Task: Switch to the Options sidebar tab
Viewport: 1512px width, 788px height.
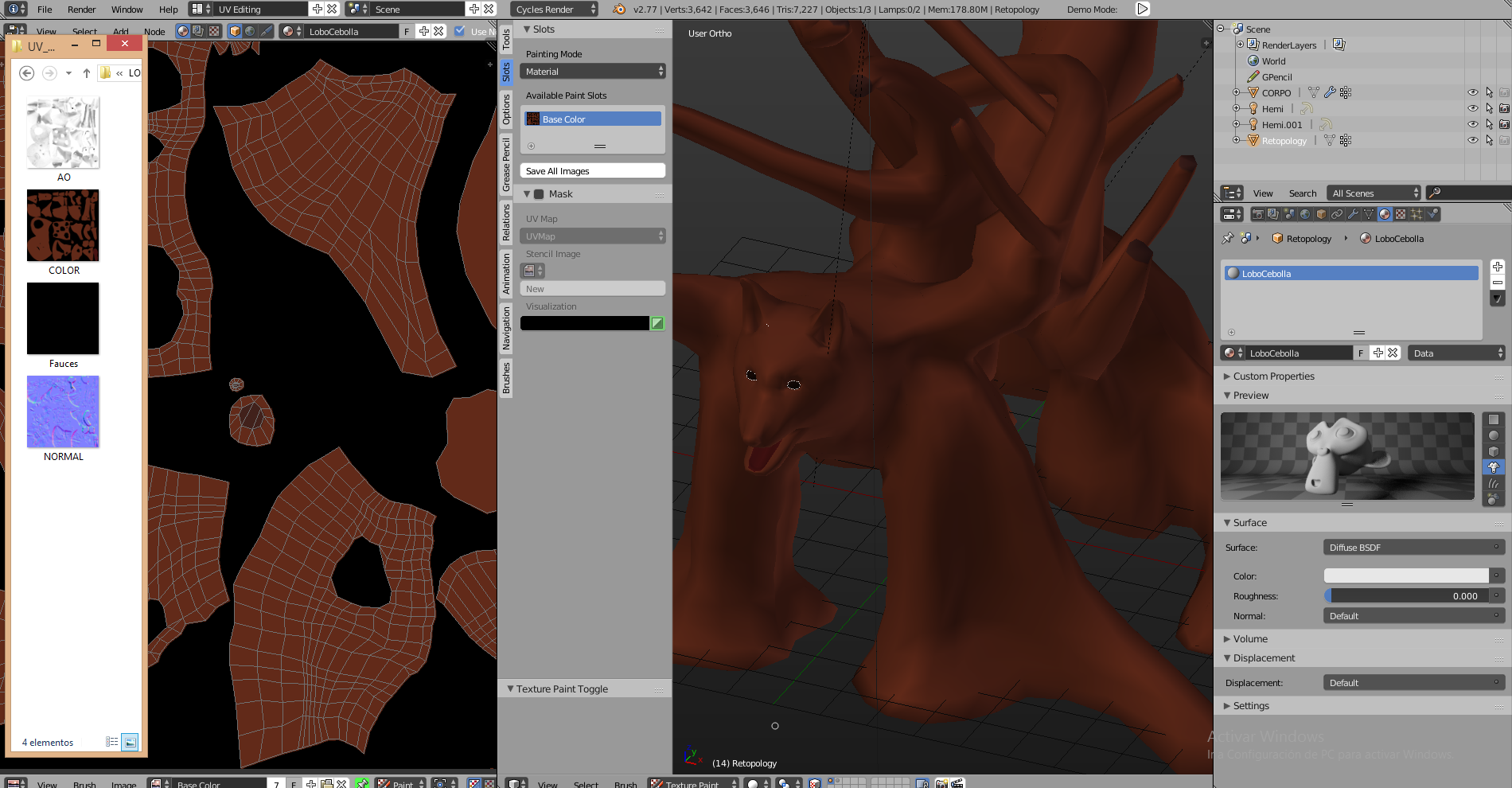Action: (x=506, y=109)
